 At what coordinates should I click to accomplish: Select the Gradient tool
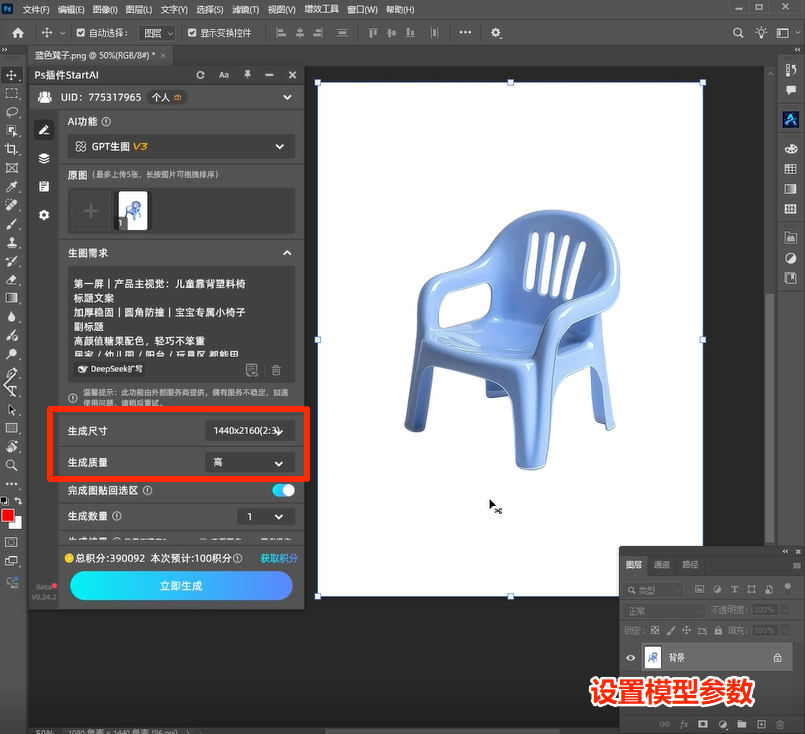11,298
